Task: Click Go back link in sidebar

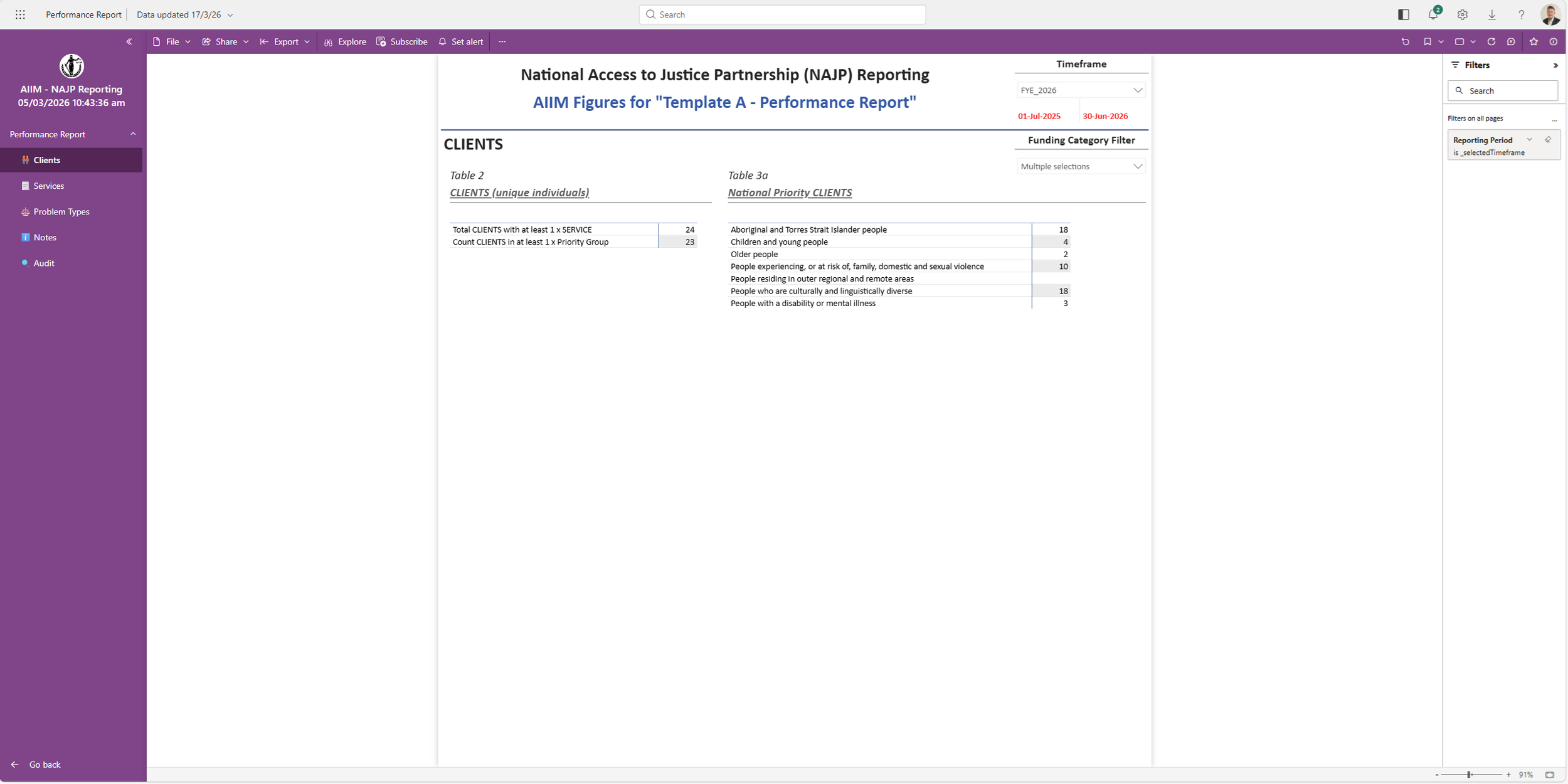Action: [44, 765]
